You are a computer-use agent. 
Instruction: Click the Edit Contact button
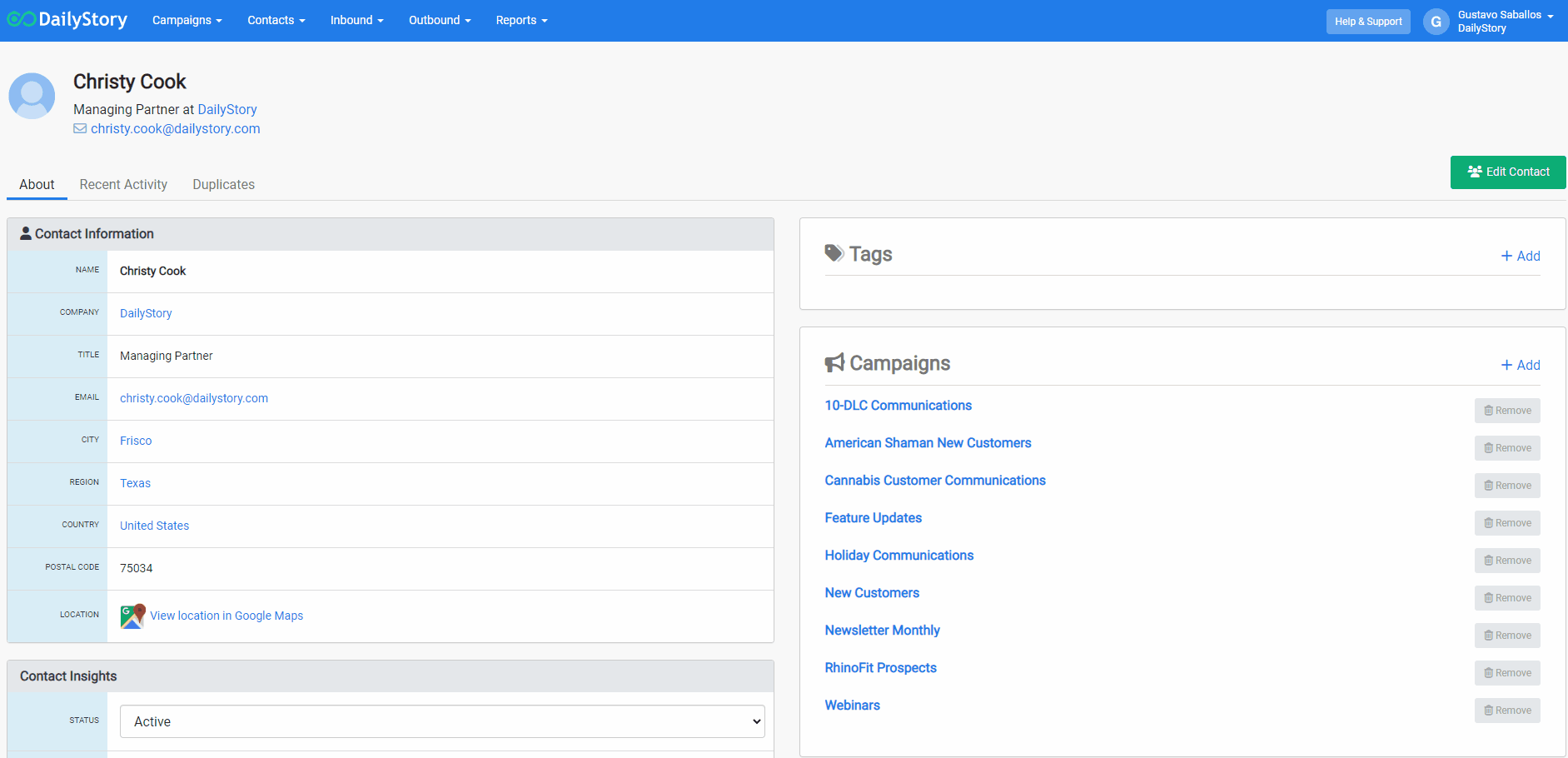pyautogui.click(x=1508, y=172)
